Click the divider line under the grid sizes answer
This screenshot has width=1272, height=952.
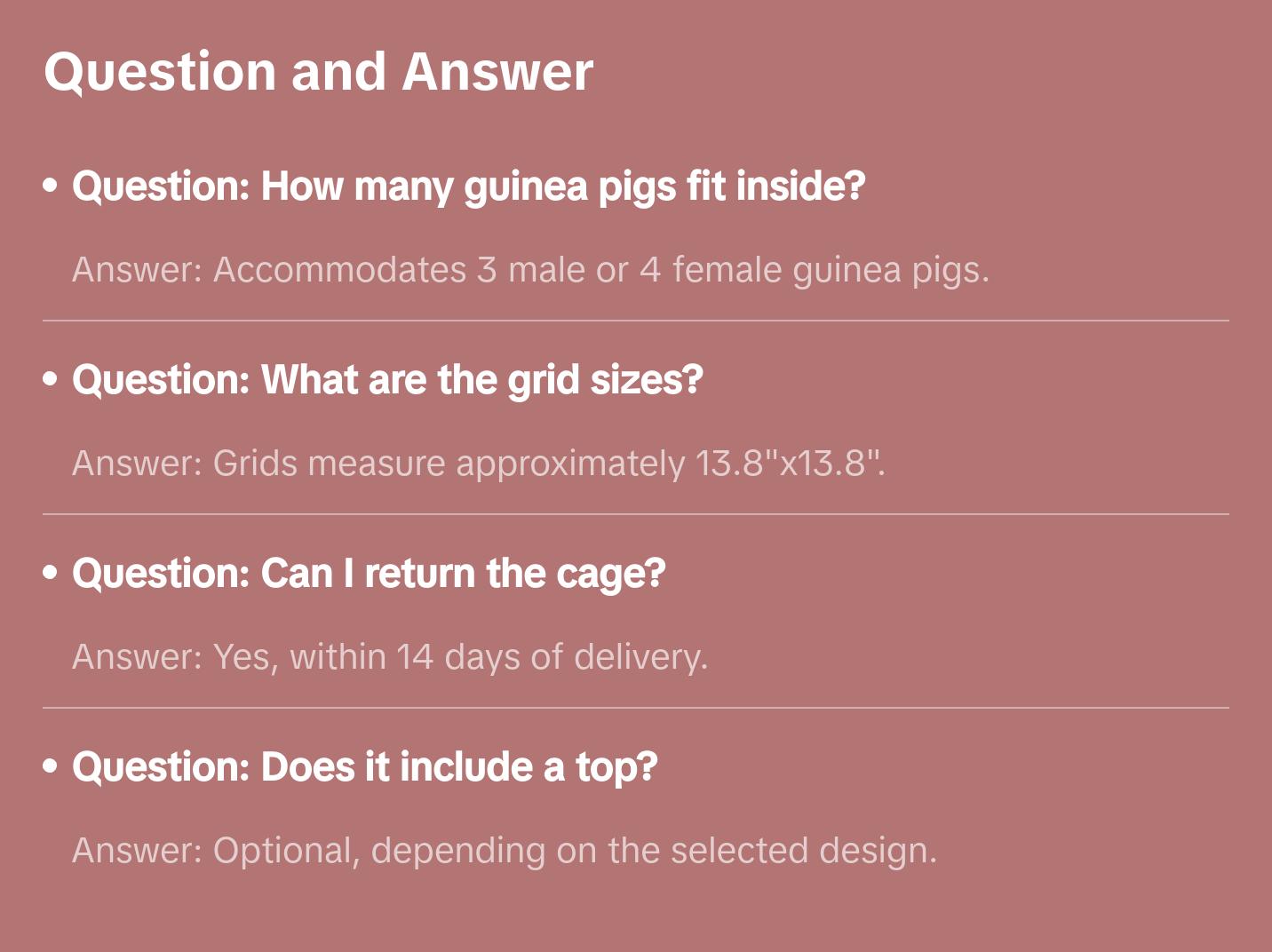click(636, 514)
